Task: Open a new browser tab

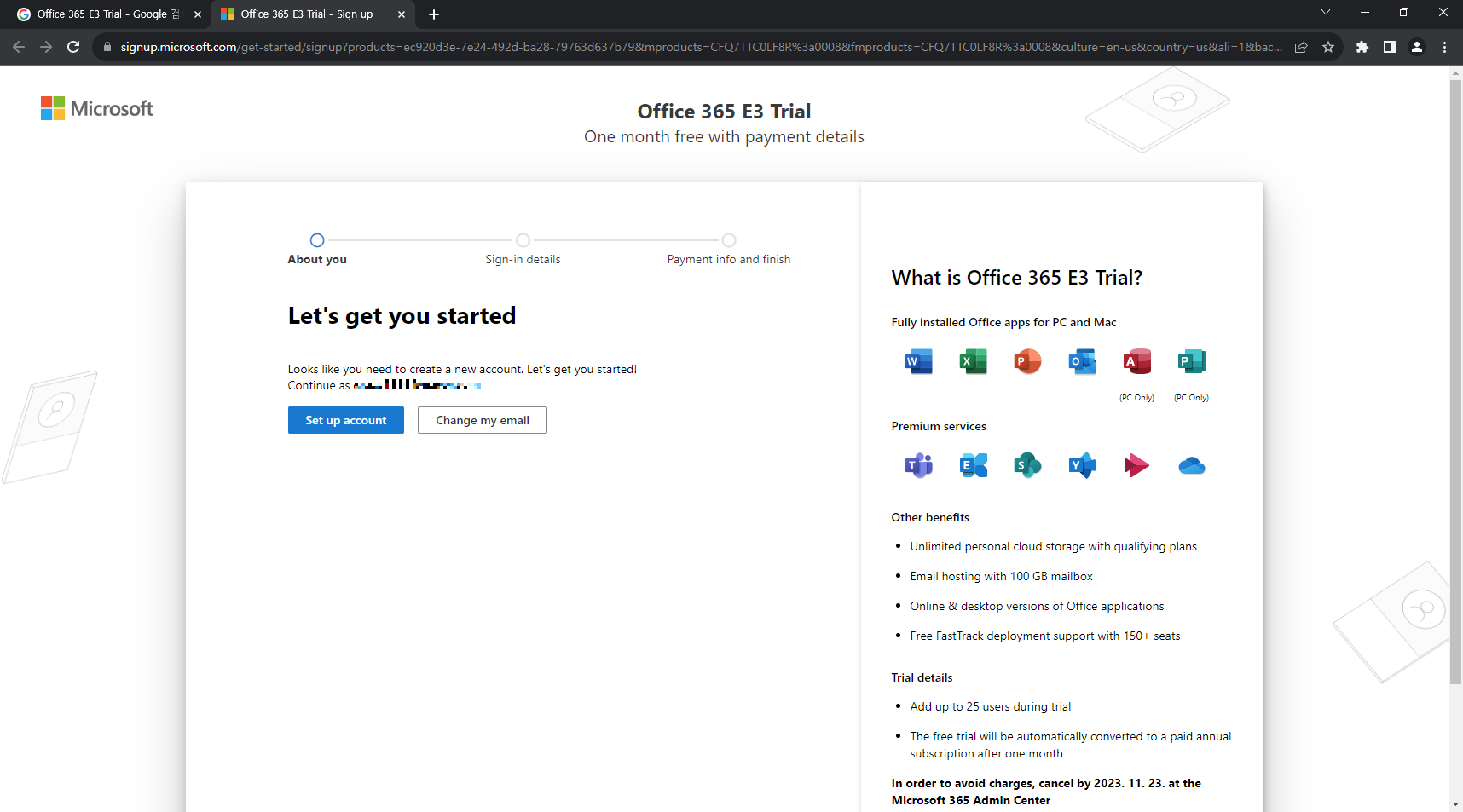Action: (x=434, y=14)
